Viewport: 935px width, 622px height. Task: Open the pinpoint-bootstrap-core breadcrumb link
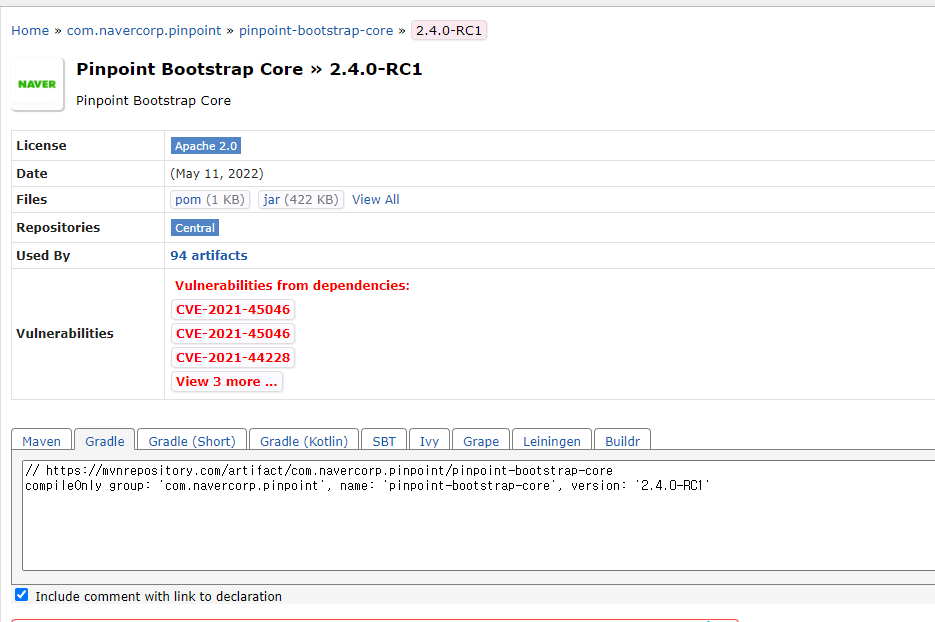coord(316,30)
